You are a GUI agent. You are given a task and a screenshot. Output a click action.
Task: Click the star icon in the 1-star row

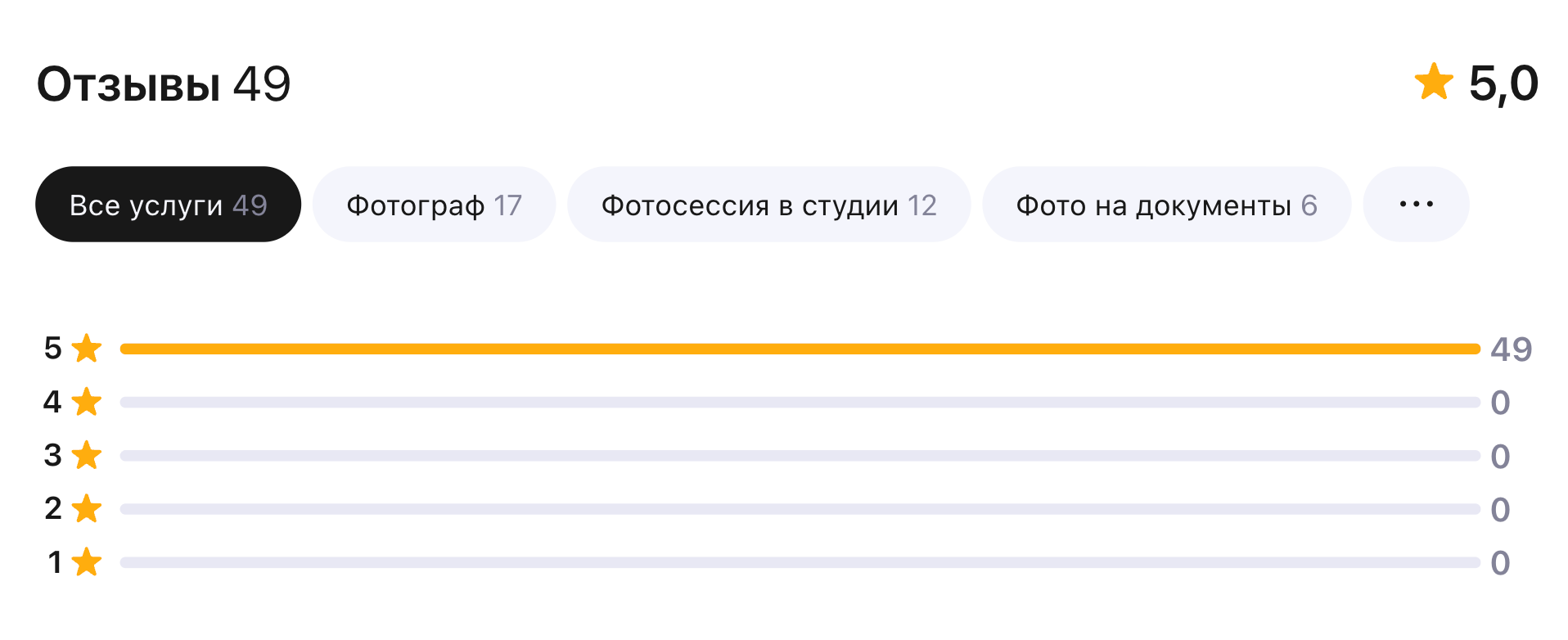click(85, 562)
